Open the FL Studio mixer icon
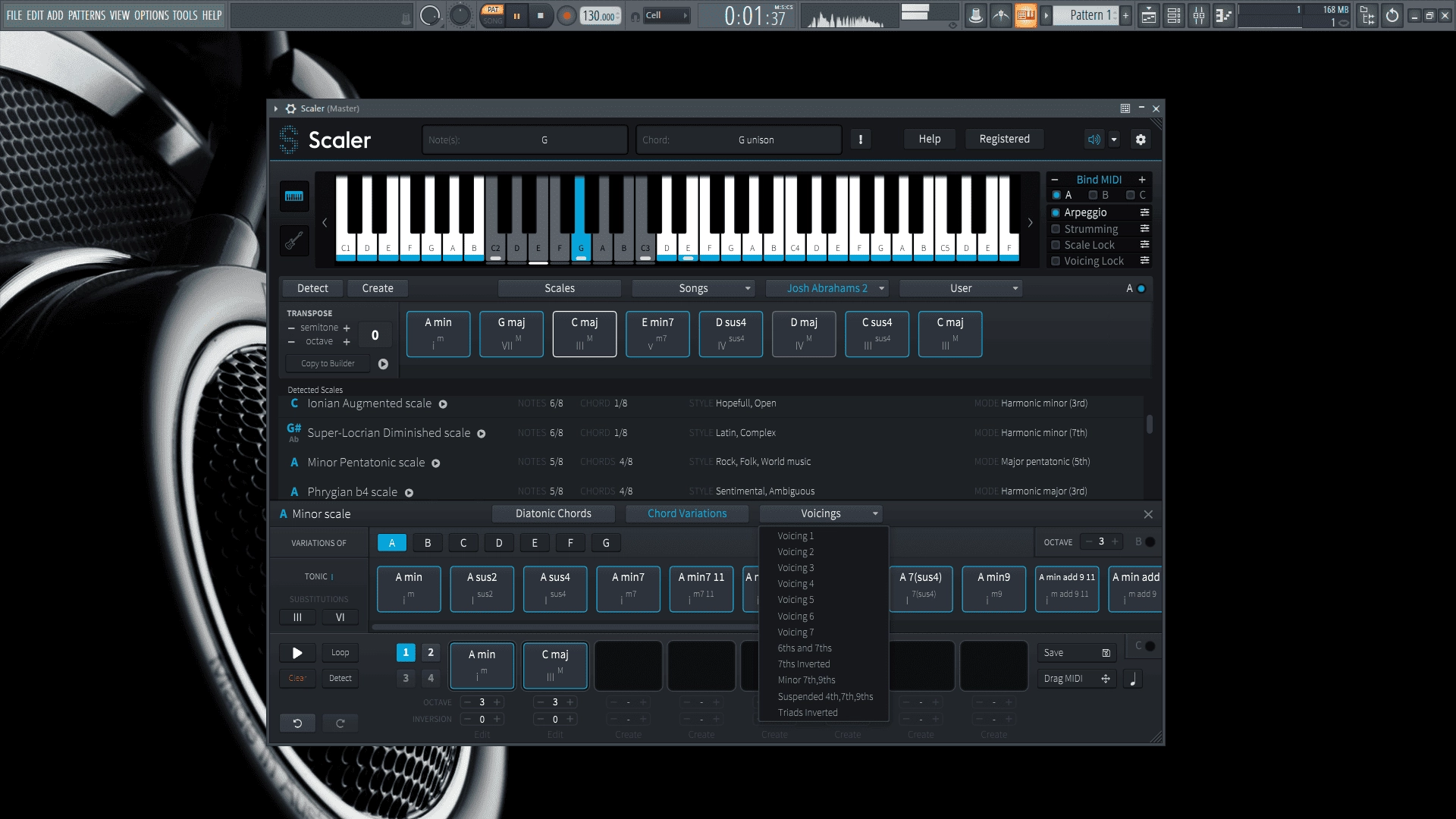 (x=1199, y=15)
